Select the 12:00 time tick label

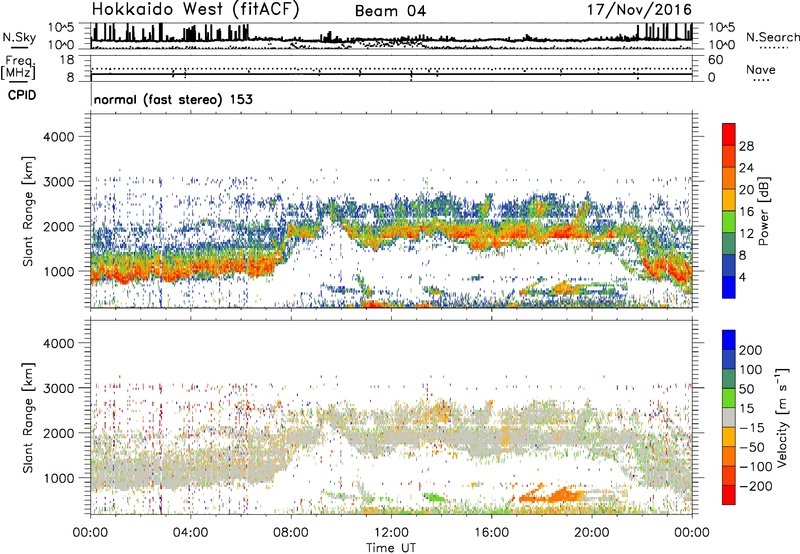pos(391,533)
